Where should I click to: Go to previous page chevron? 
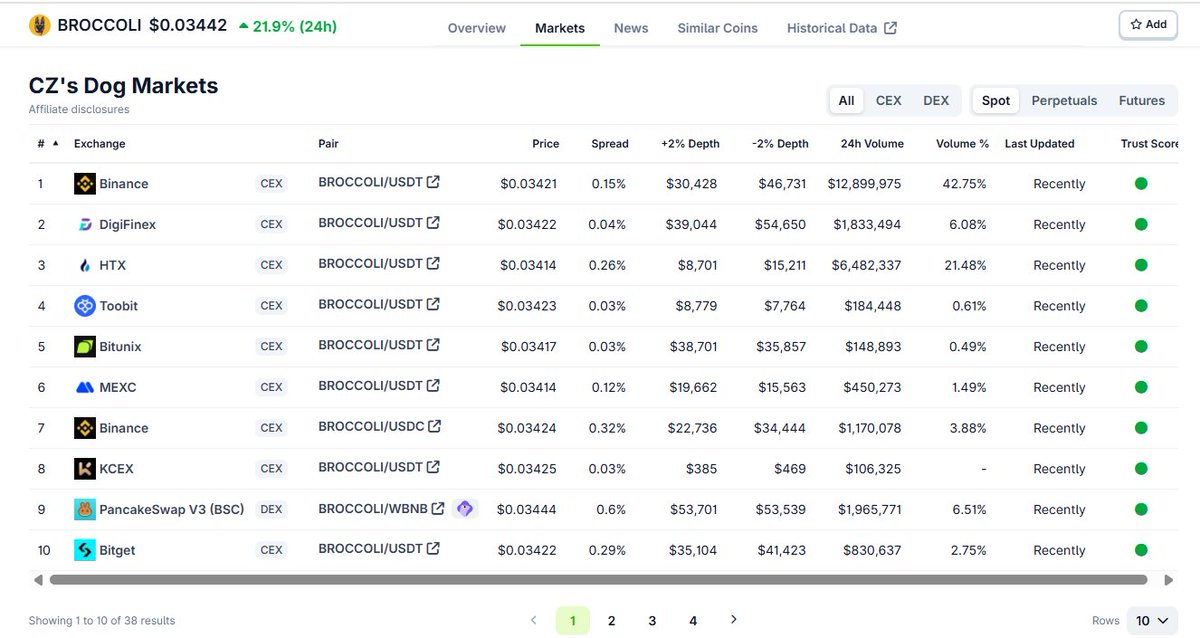pos(533,620)
